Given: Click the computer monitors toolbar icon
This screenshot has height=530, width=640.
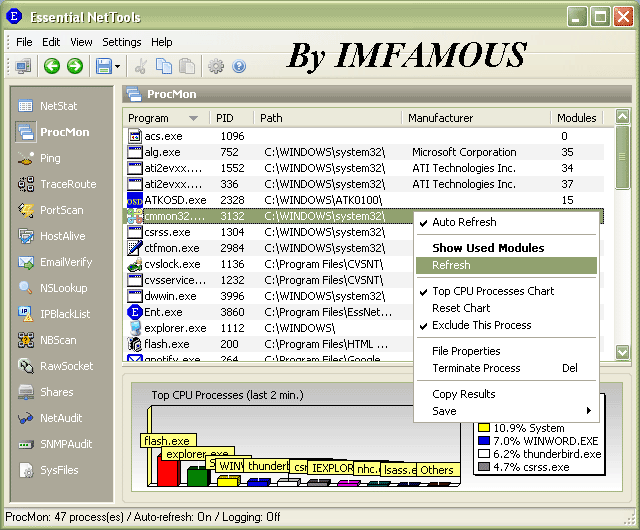Looking at the screenshot, I should pyautogui.click(x=23, y=66).
